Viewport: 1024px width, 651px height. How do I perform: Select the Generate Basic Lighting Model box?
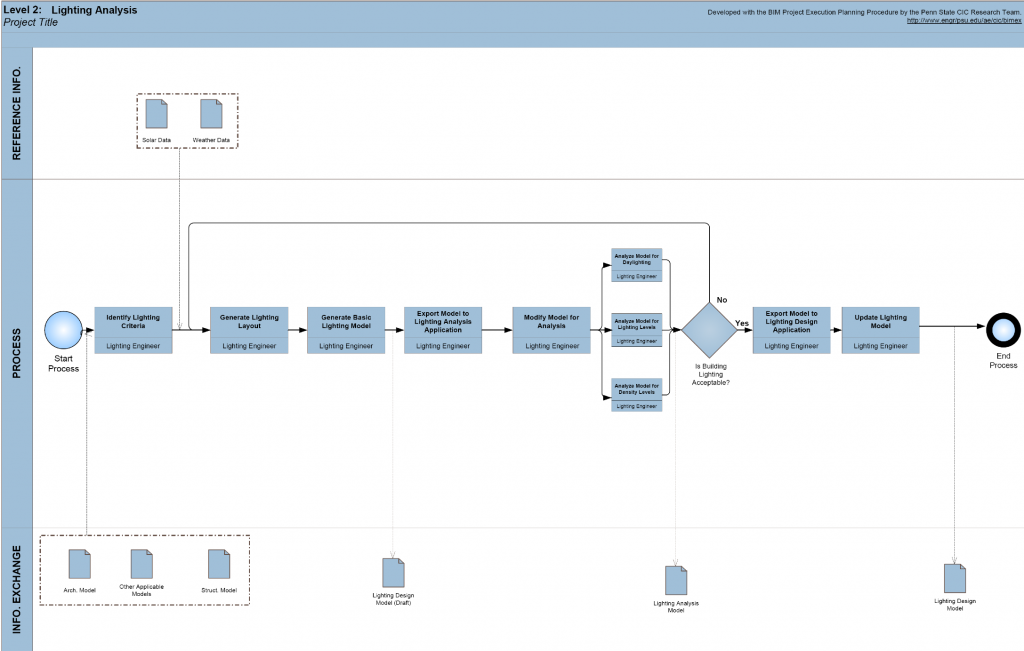point(346,329)
